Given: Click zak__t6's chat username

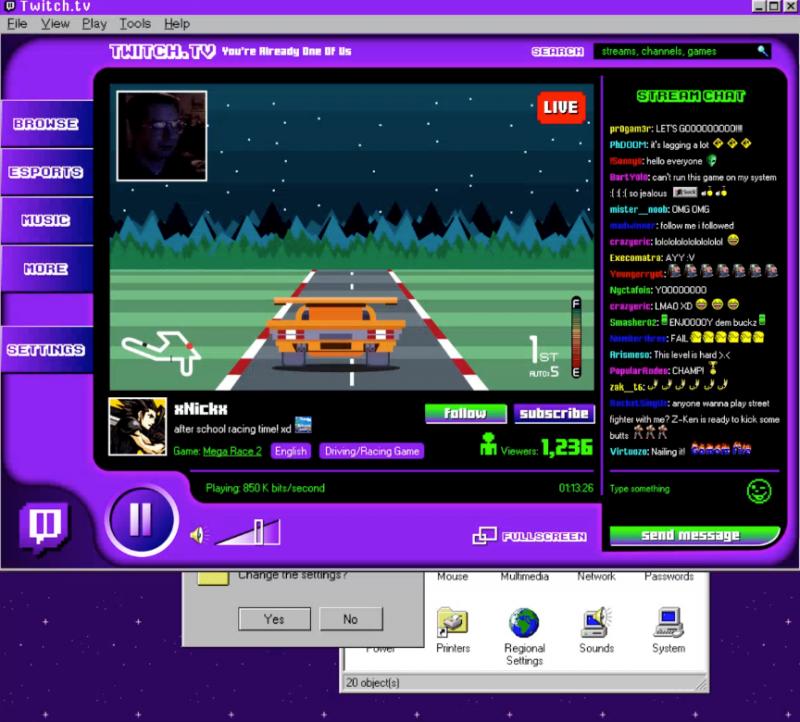Looking at the screenshot, I should point(627,387).
